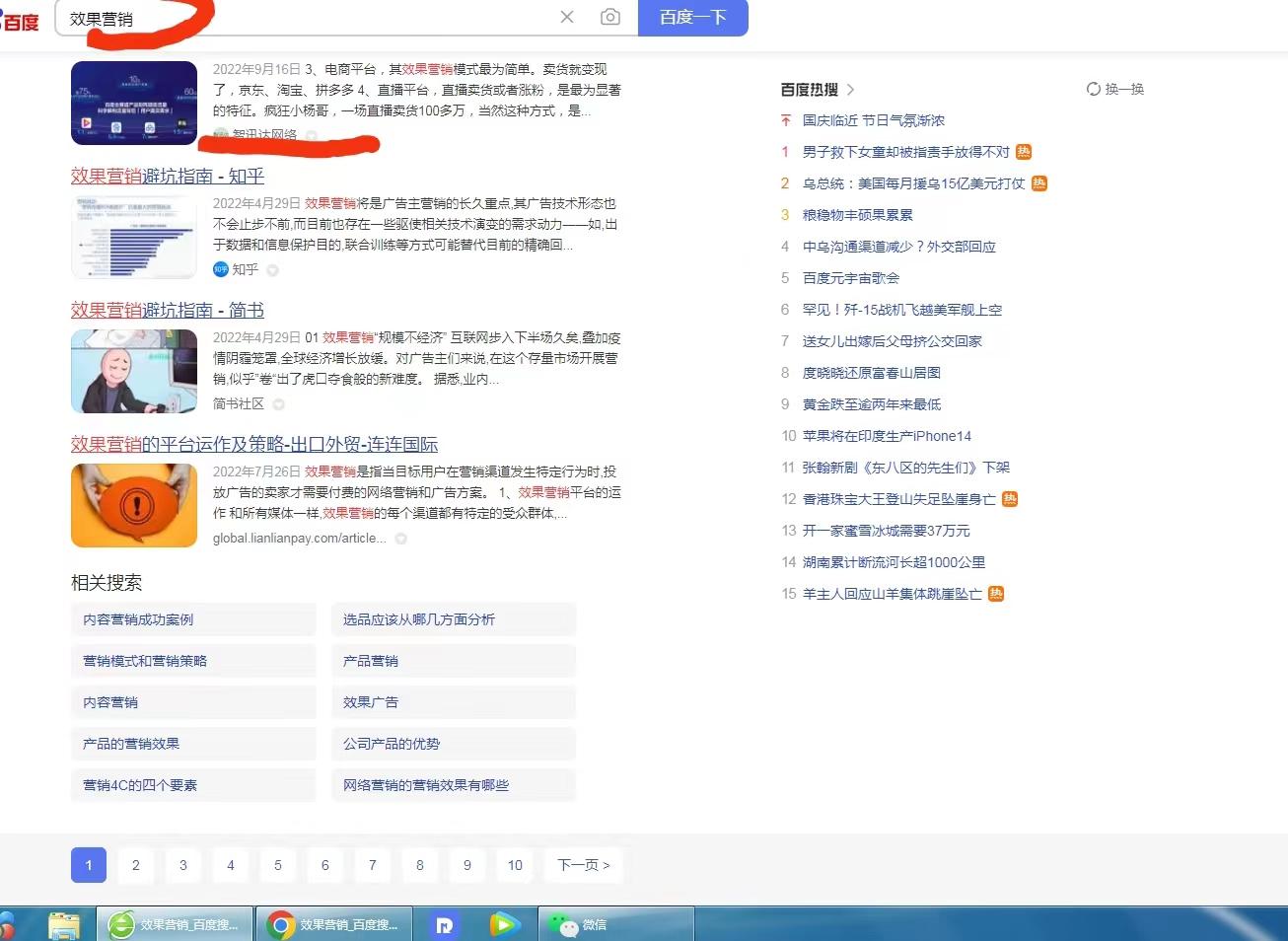Select related search 产品的营销效果
Screen dimensions: 1288x941
(x=193, y=744)
